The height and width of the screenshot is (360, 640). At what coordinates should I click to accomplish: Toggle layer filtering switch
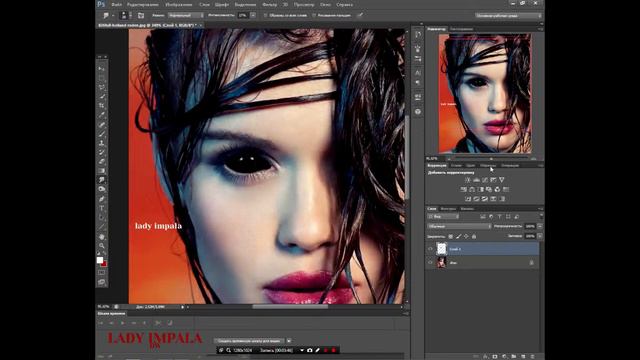(x=541, y=216)
